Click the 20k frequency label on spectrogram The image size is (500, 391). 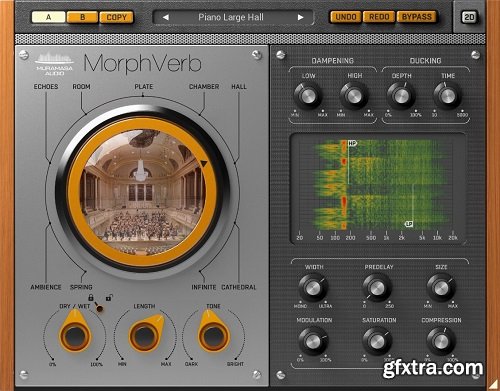(x=453, y=238)
